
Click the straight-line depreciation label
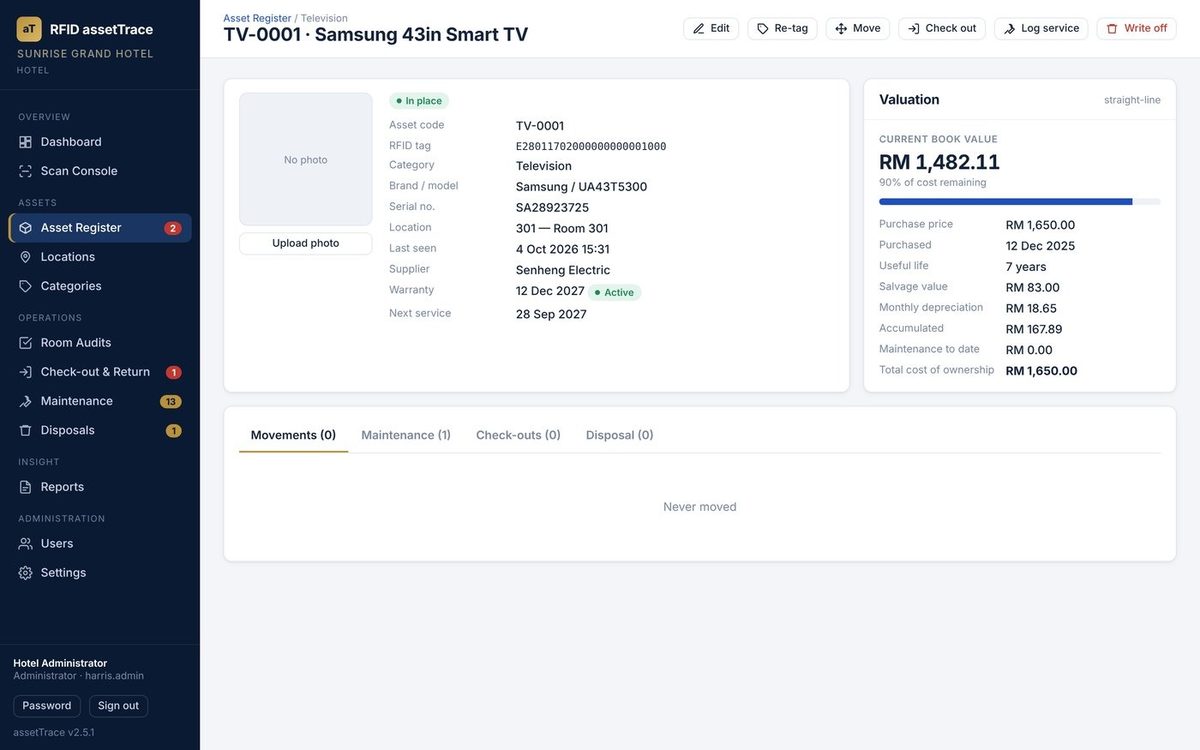coord(1132,100)
